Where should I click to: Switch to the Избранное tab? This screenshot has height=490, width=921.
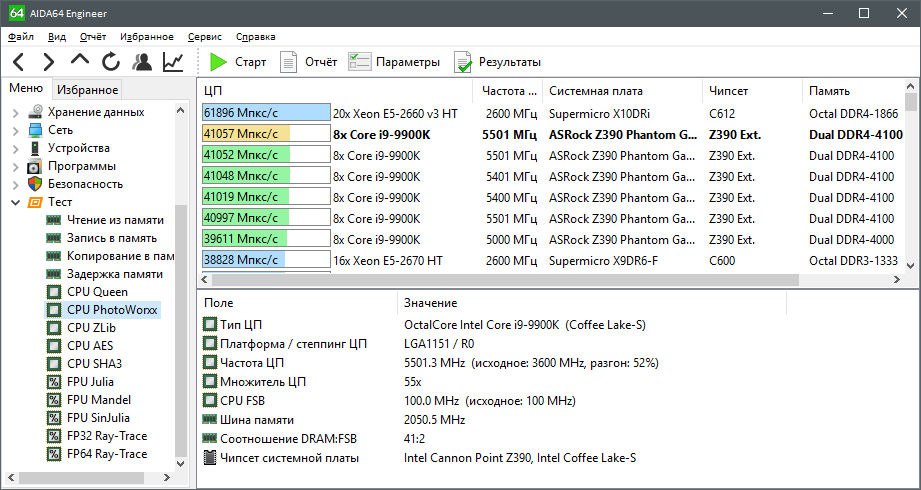pos(87,89)
